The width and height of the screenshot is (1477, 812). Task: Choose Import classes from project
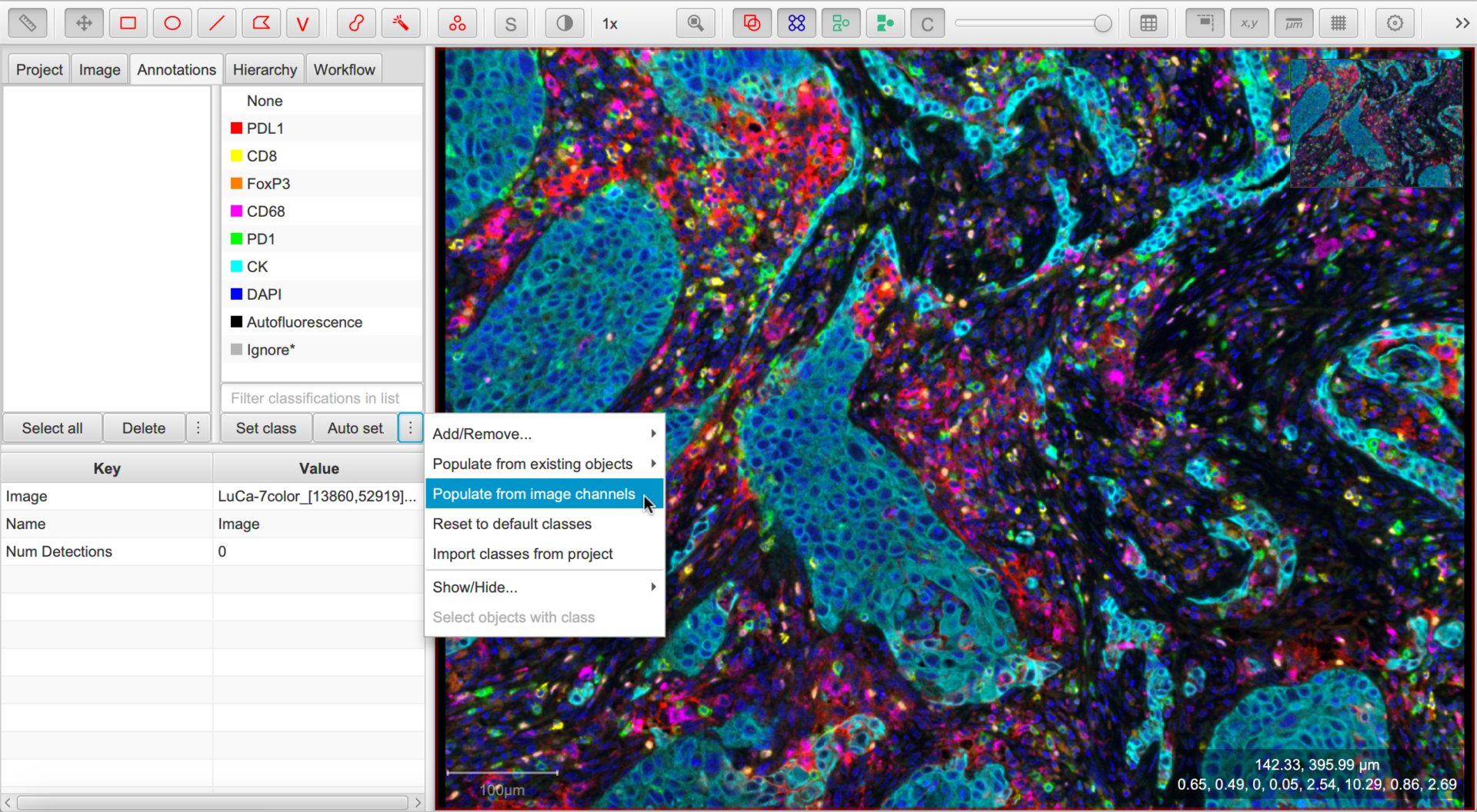545,554
